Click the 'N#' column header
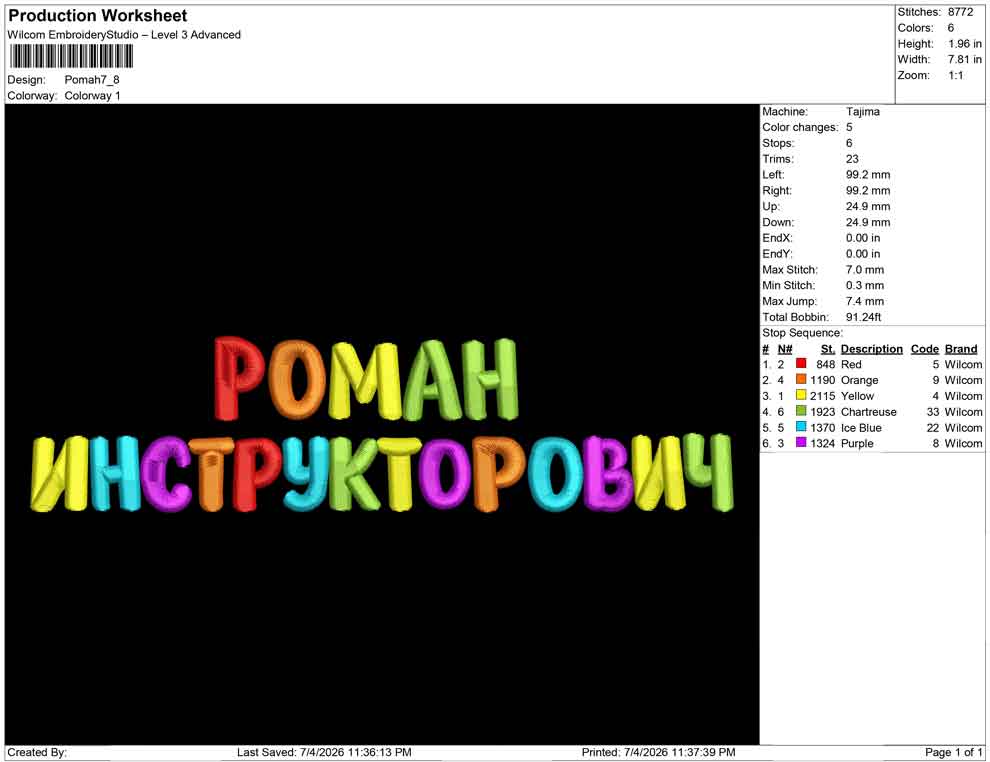The image size is (990, 762). click(785, 348)
